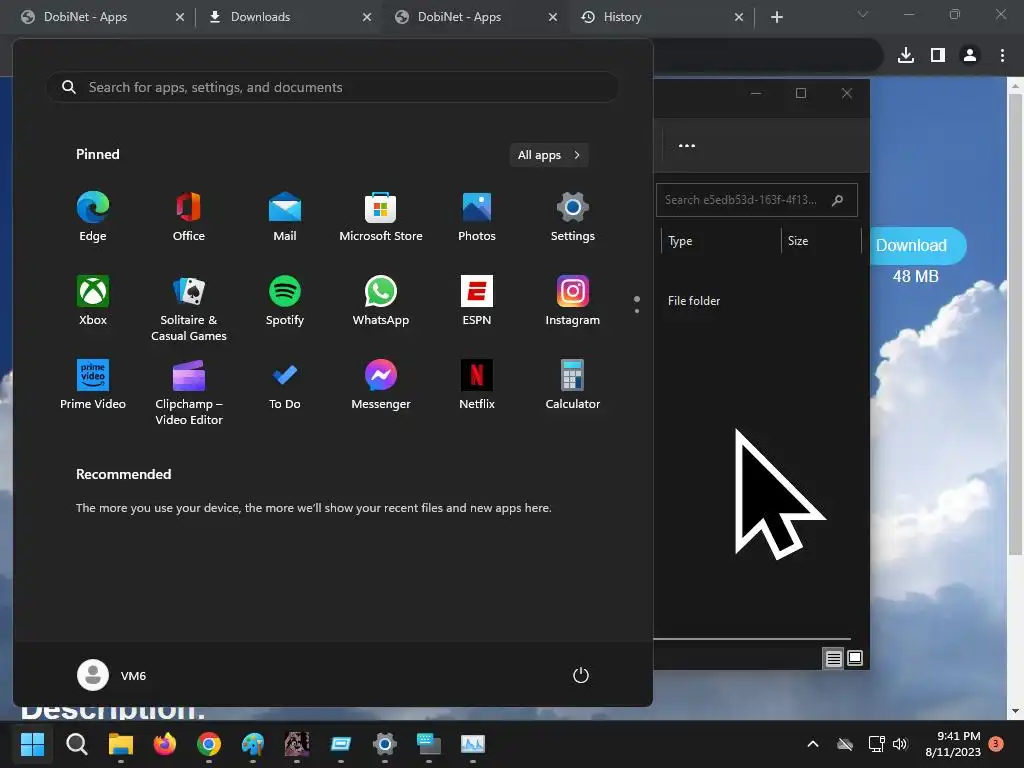1024x768 pixels.
Task: Click the File Explorer search field
Action: pos(756,200)
